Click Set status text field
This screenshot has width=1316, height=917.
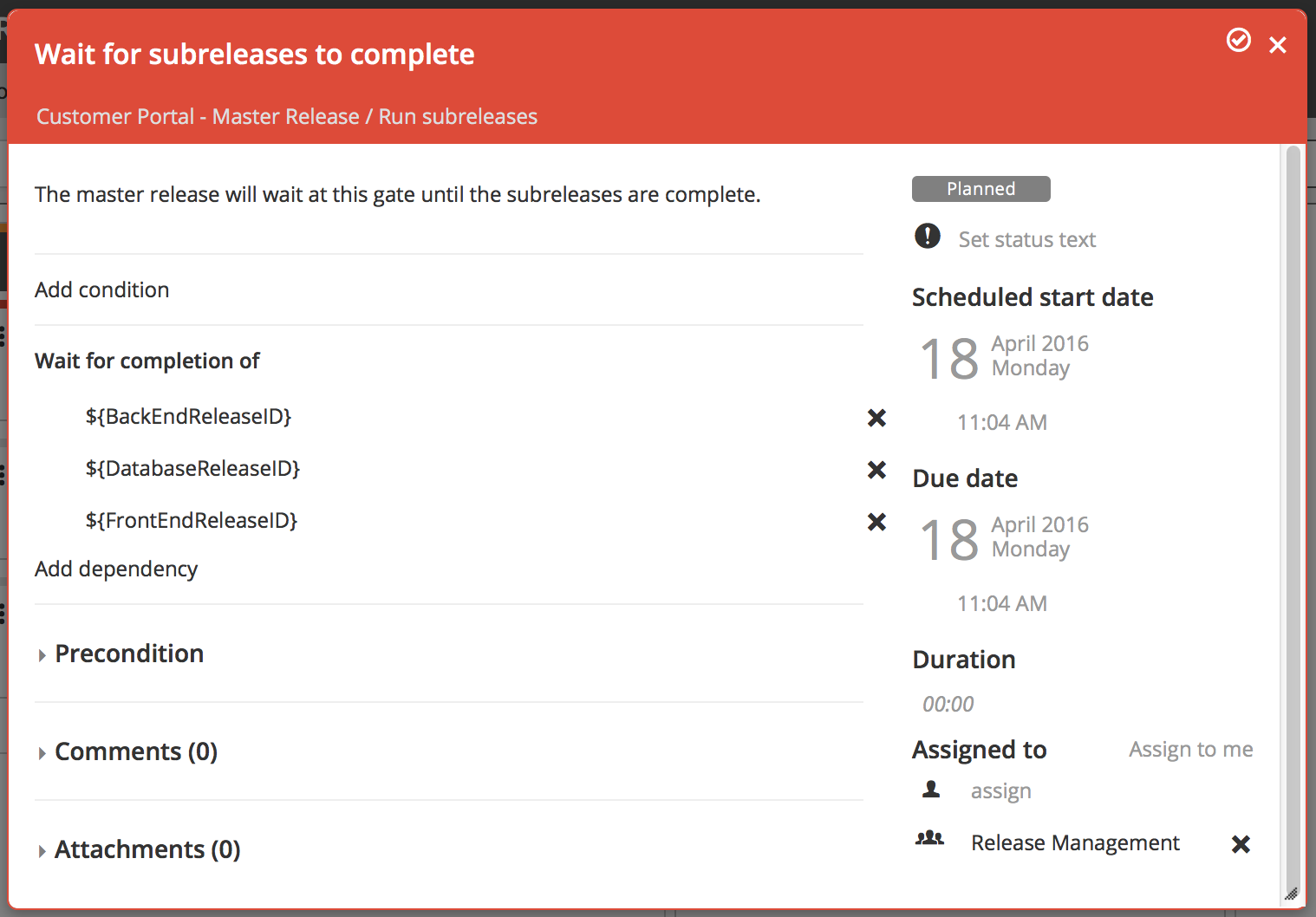click(x=1027, y=239)
